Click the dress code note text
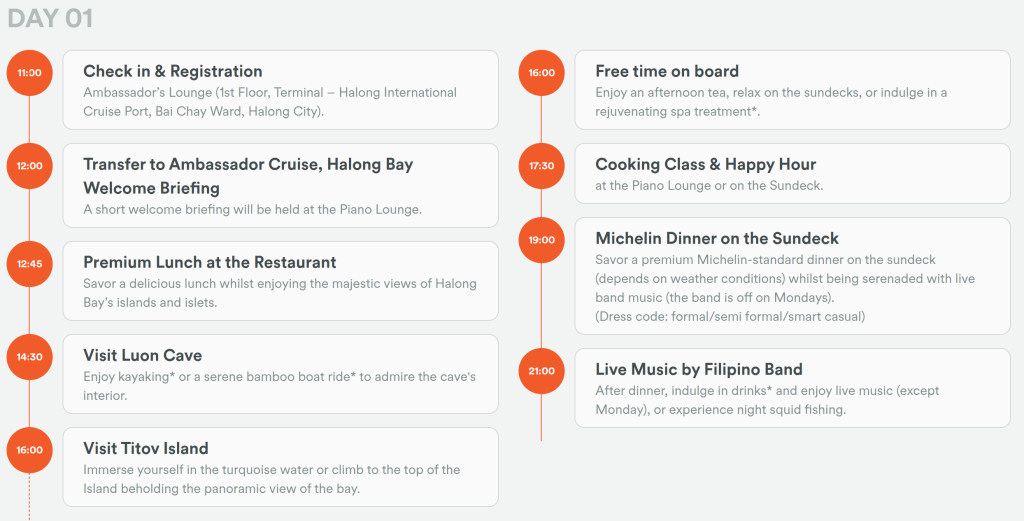The image size is (1024, 521). [x=730, y=316]
